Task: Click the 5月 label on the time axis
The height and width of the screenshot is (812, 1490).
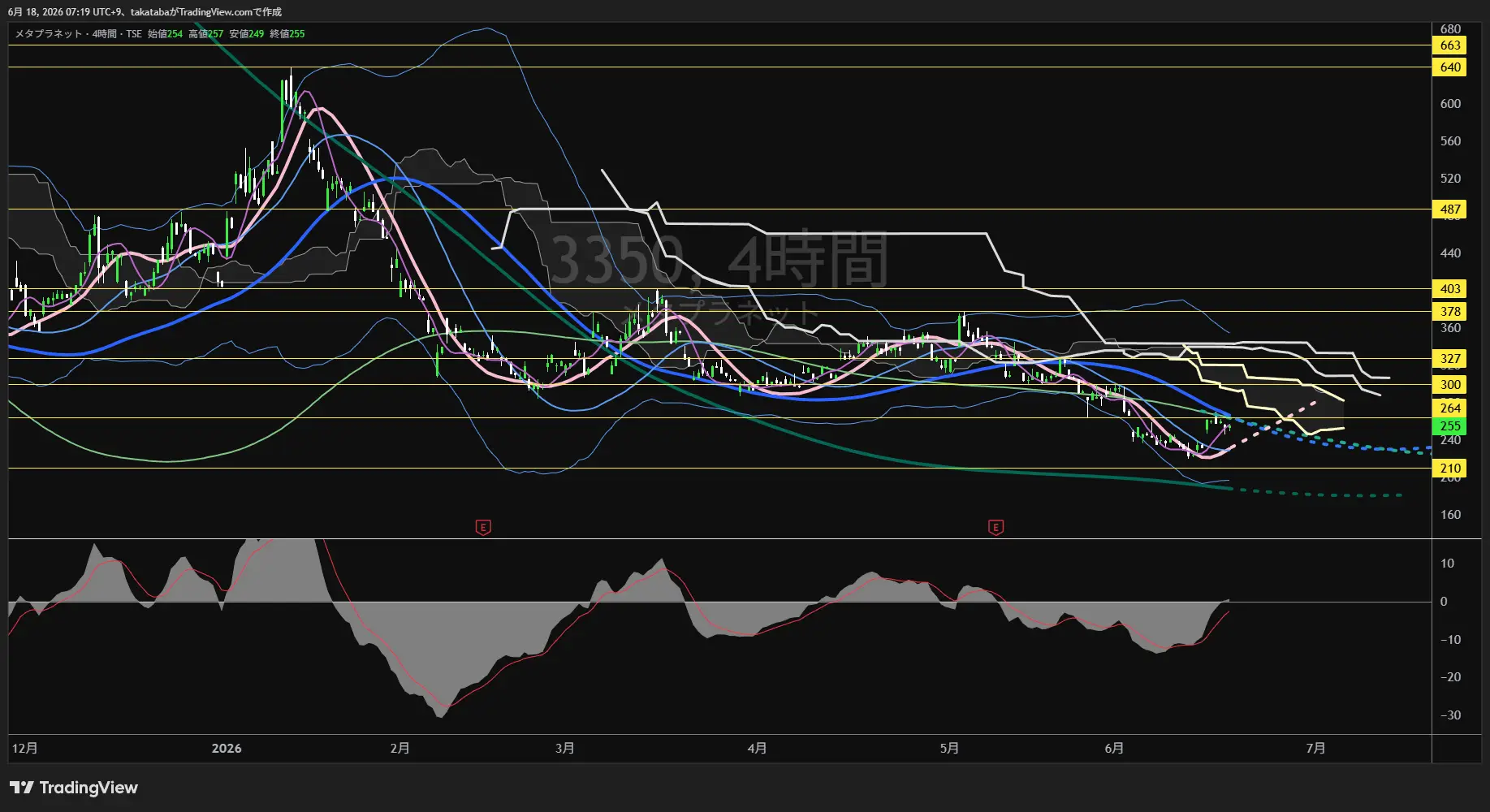Action: point(949,749)
